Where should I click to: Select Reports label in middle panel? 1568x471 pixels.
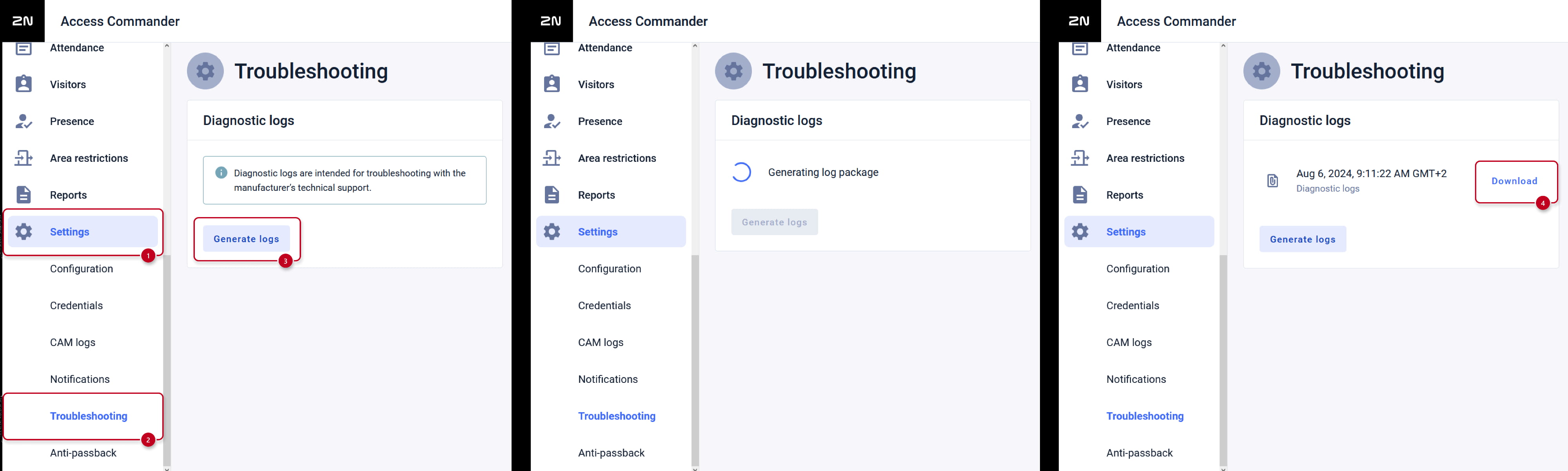point(597,195)
